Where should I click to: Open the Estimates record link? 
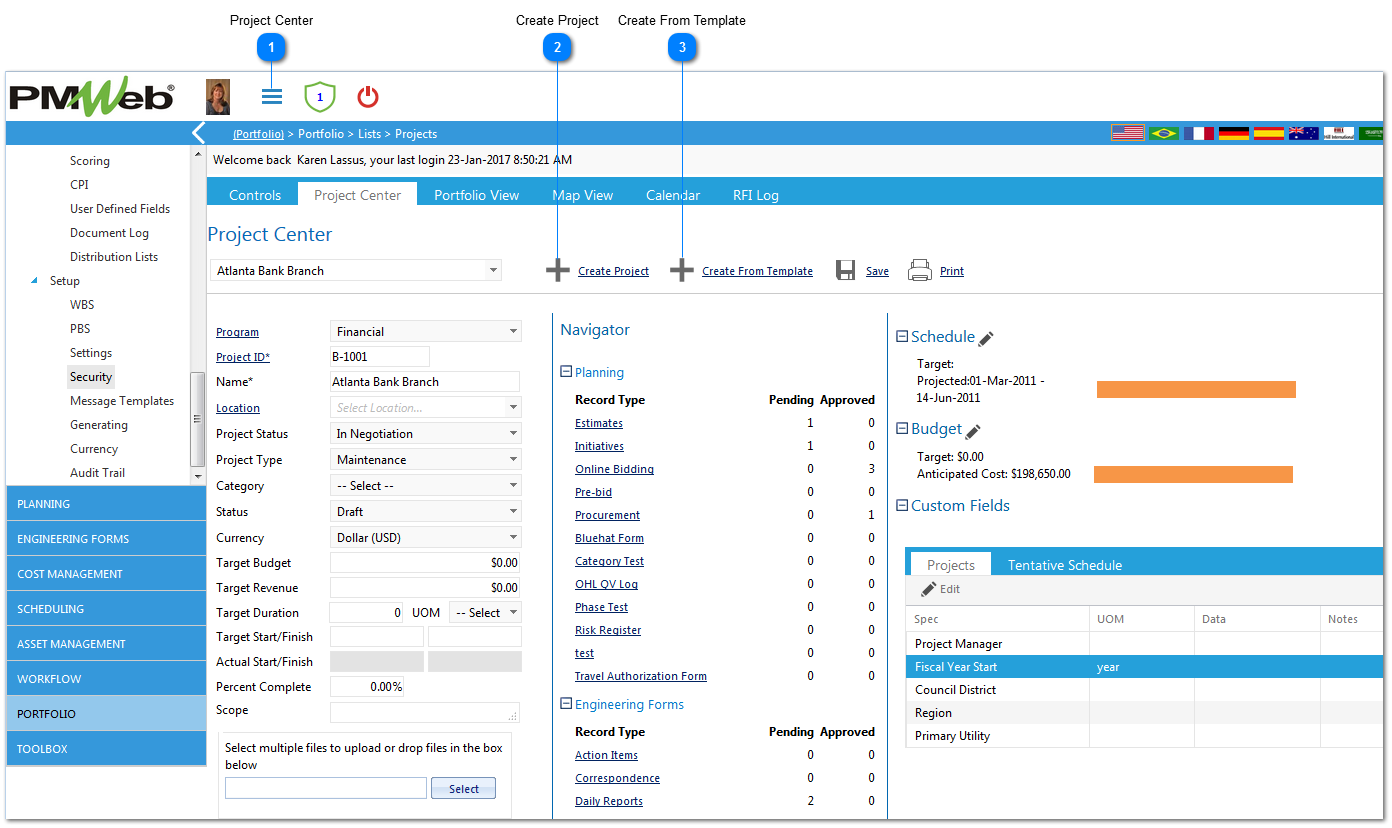tap(599, 423)
